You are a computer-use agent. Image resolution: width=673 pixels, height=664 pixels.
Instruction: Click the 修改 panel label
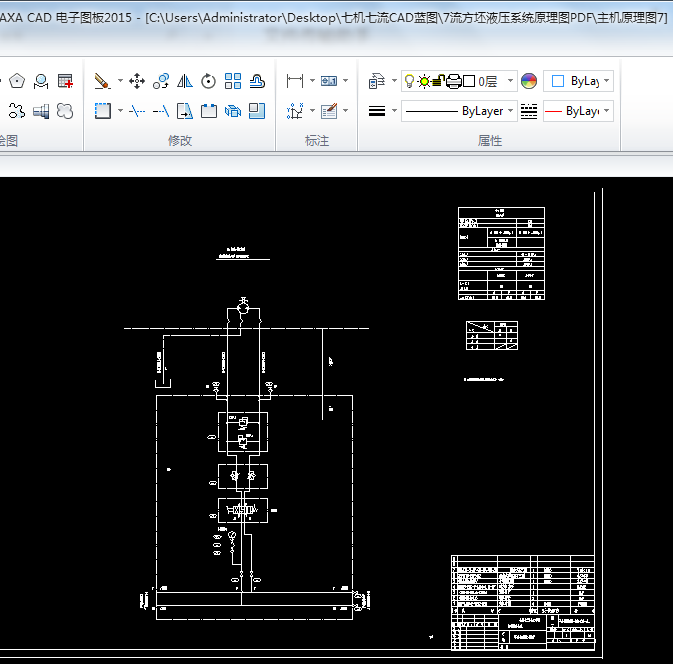coord(180,141)
